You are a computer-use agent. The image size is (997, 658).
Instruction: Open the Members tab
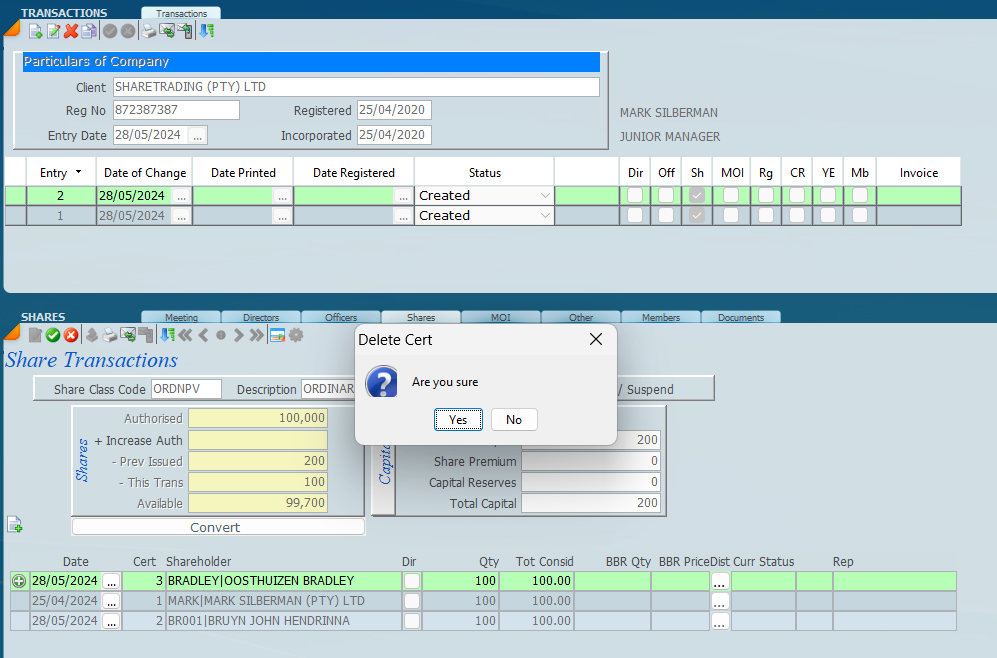pos(660,318)
